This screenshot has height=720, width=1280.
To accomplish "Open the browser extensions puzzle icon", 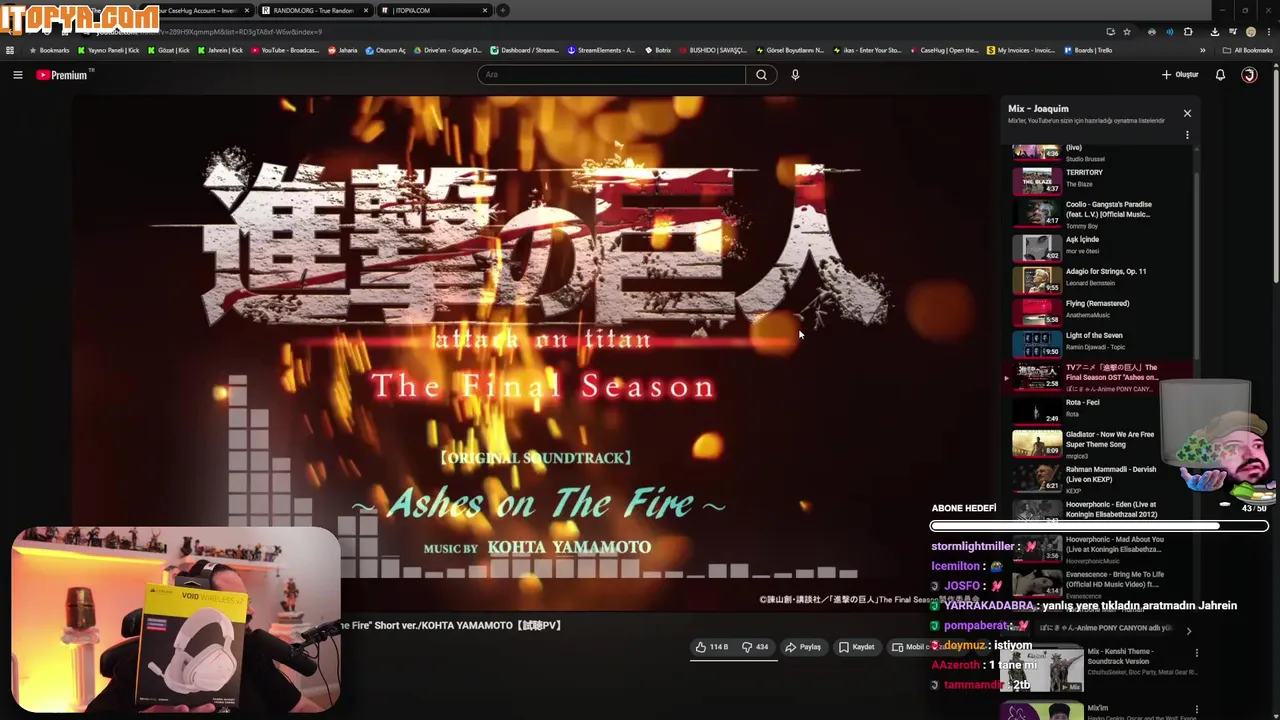I will pyautogui.click(x=1188, y=32).
